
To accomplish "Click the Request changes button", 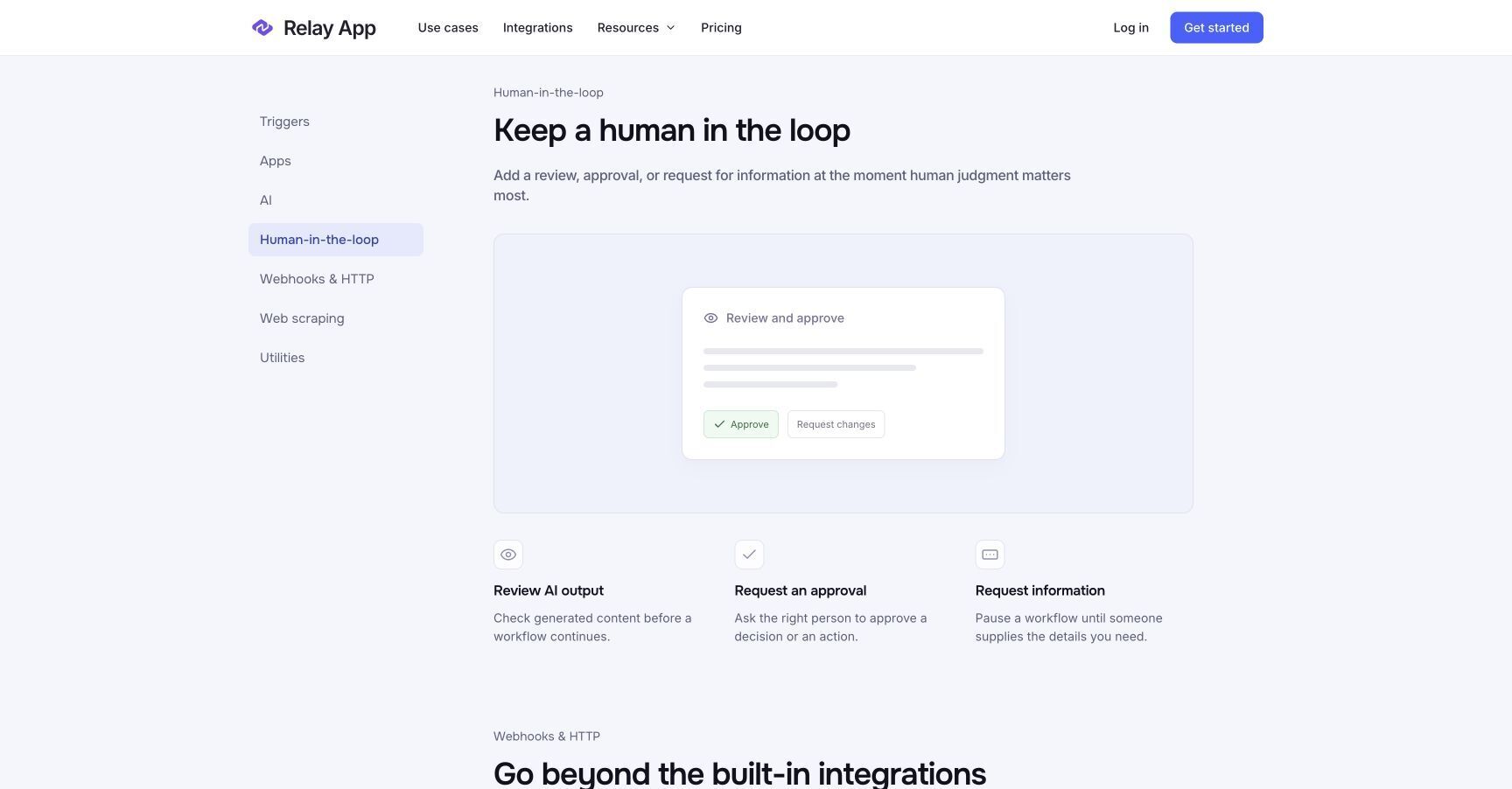I will (836, 424).
